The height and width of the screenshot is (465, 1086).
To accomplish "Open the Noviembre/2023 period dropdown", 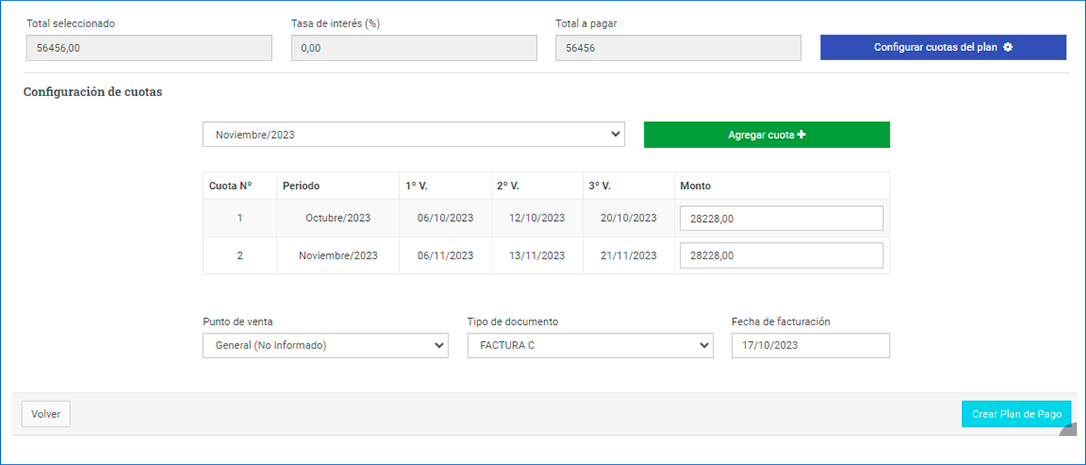I will tap(413, 135).
